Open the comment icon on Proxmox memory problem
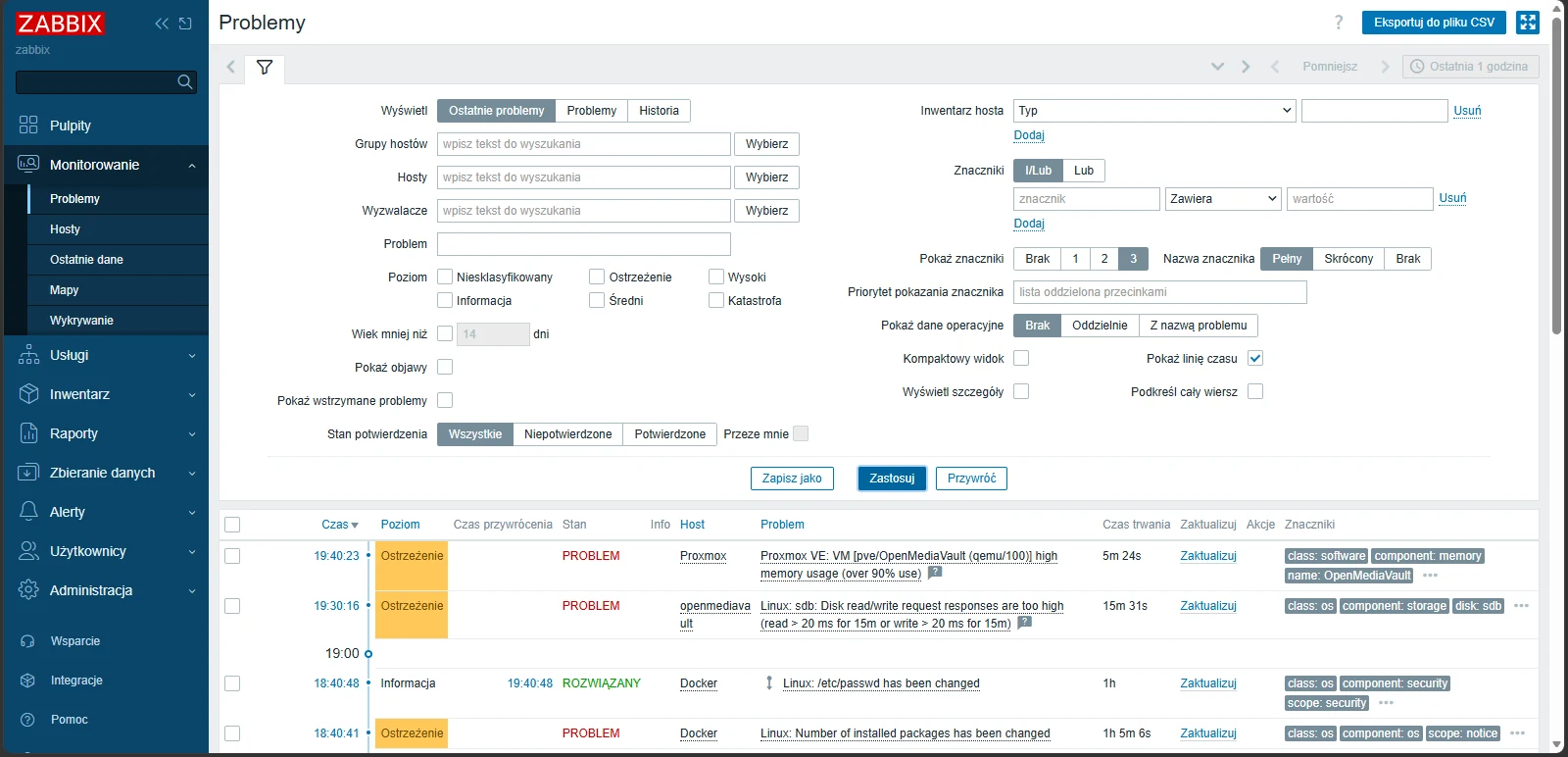The width and height of the screenshot is (1568, 757). 935,573
